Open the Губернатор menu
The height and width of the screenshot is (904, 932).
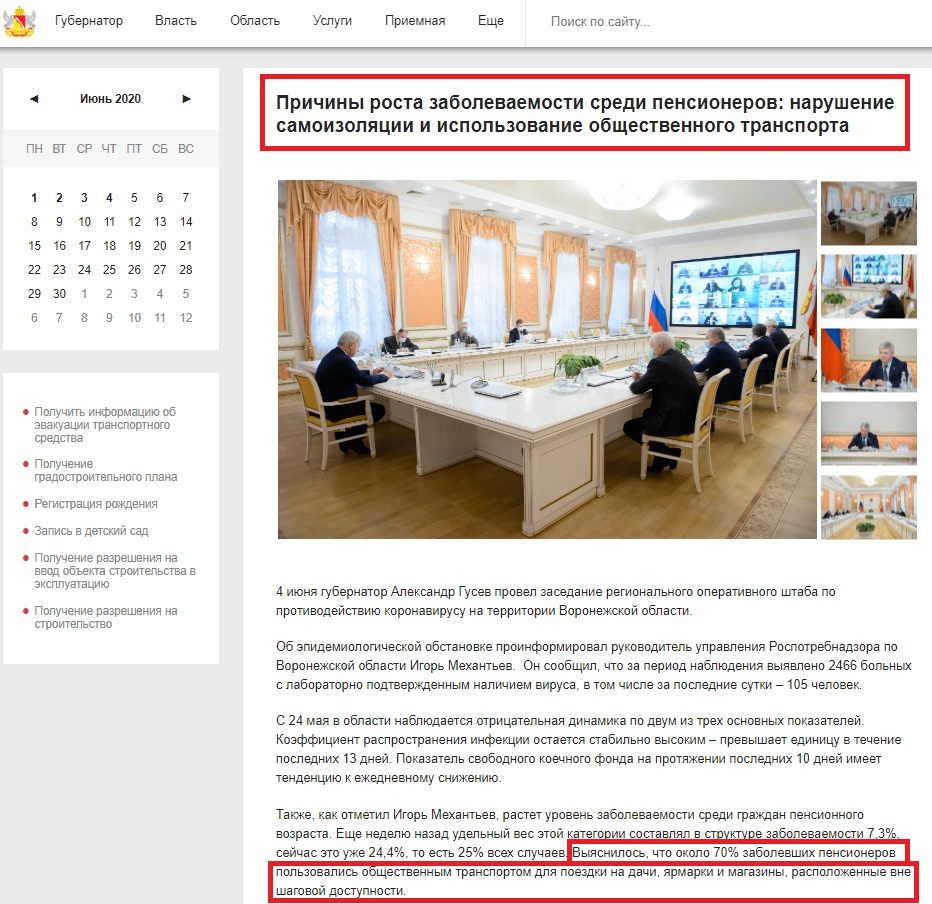point(89,21)
